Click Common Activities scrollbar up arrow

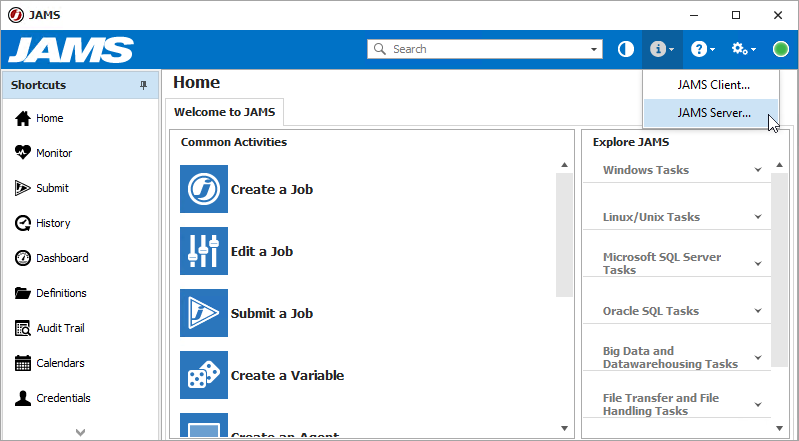point(564,165)
